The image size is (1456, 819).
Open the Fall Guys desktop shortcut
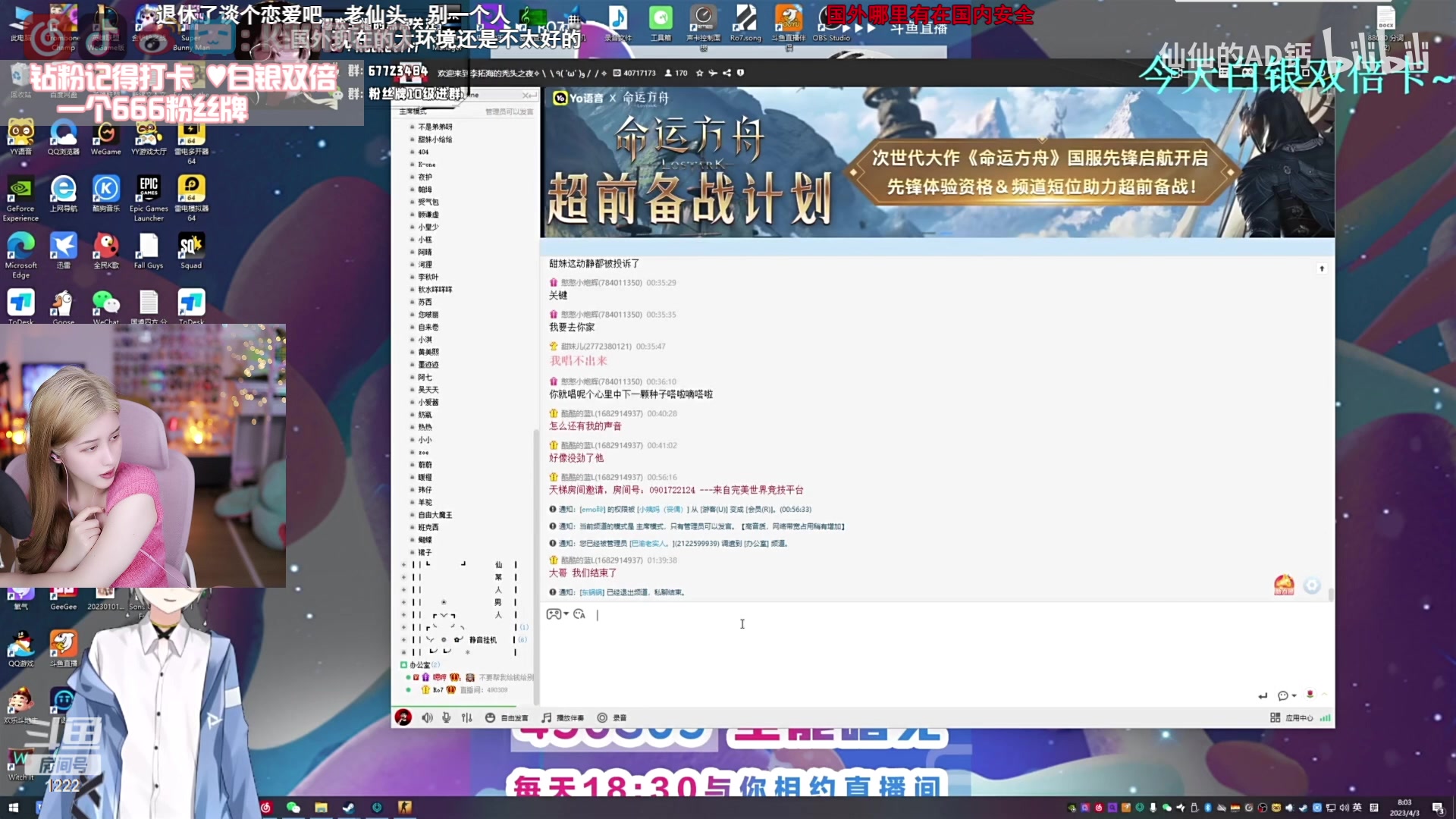point(149,251)
